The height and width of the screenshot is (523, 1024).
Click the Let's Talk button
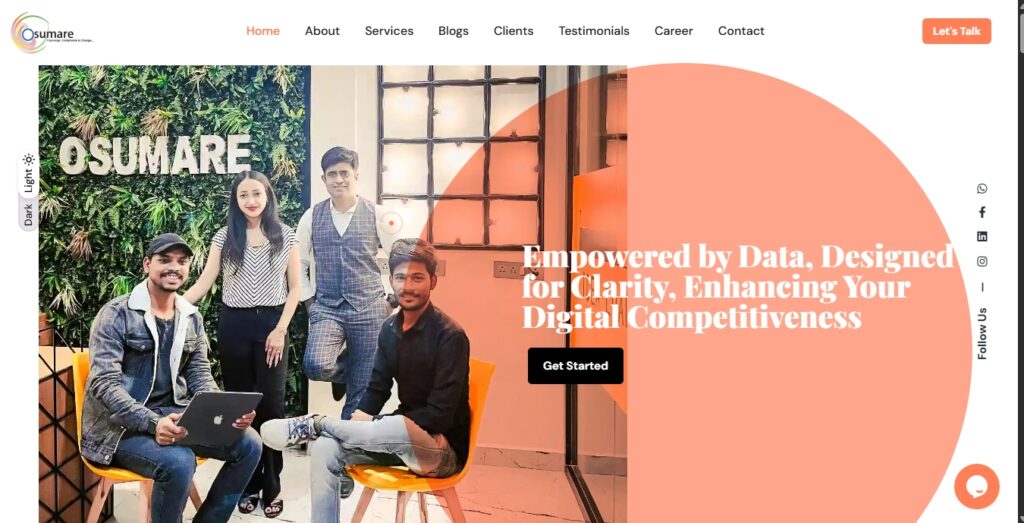[956, 31]
